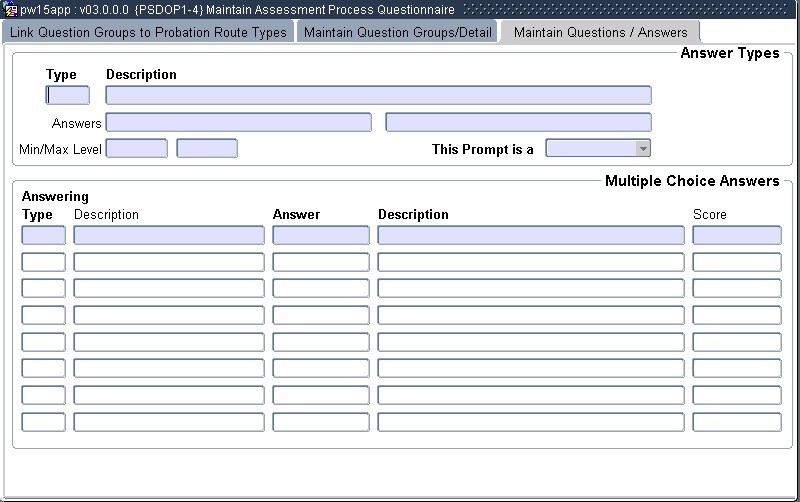Screen dimensions: 800x502
Task: Click the first Answers input field
Action: coord(238,123)
